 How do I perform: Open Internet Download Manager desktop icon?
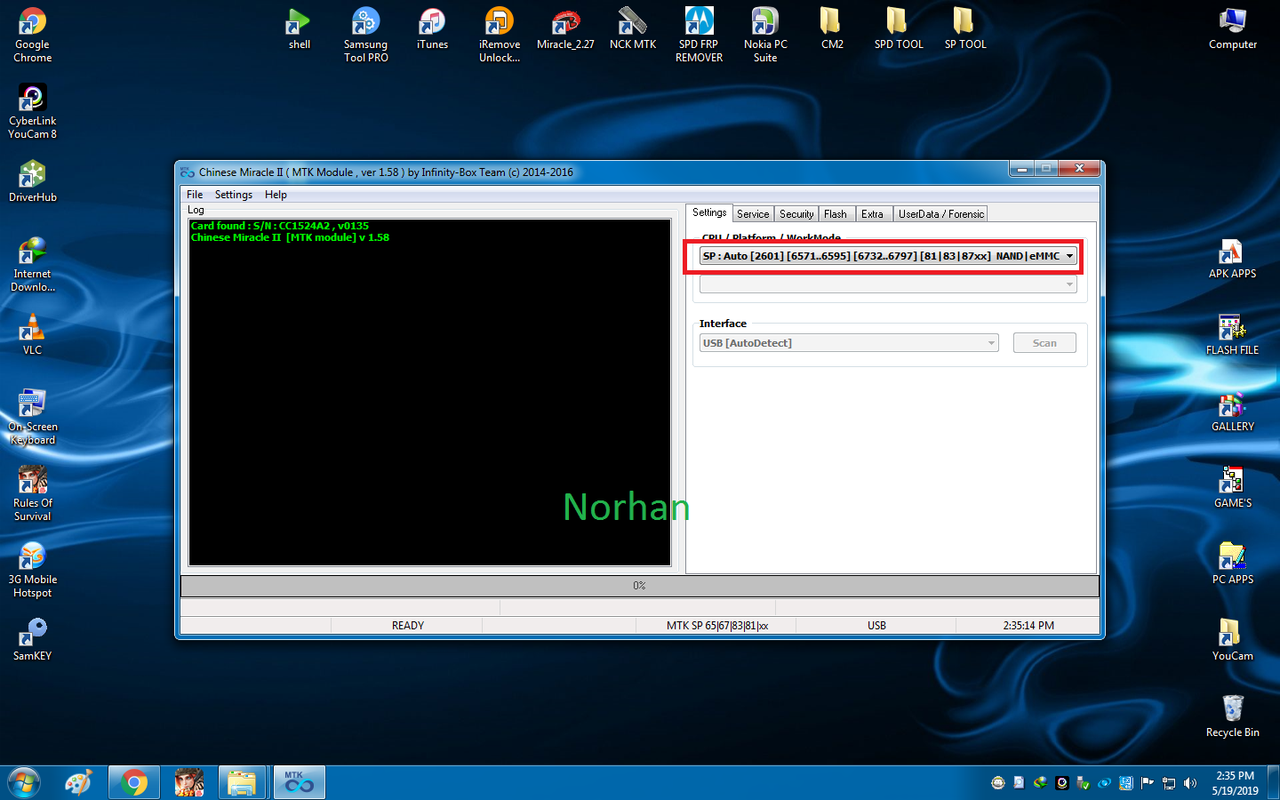(x=32, y=264)
